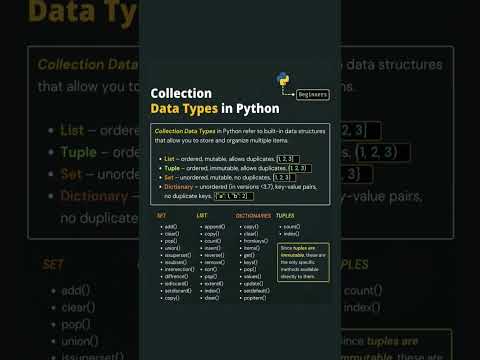Click the large 'Dictionary' label in blurred background
The image size is (480, 360).
click(x=94, y=196)
